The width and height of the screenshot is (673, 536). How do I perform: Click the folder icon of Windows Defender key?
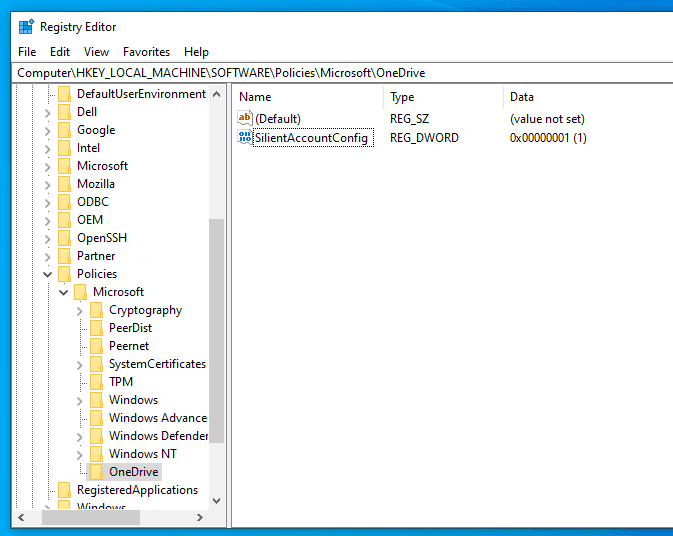97,436
